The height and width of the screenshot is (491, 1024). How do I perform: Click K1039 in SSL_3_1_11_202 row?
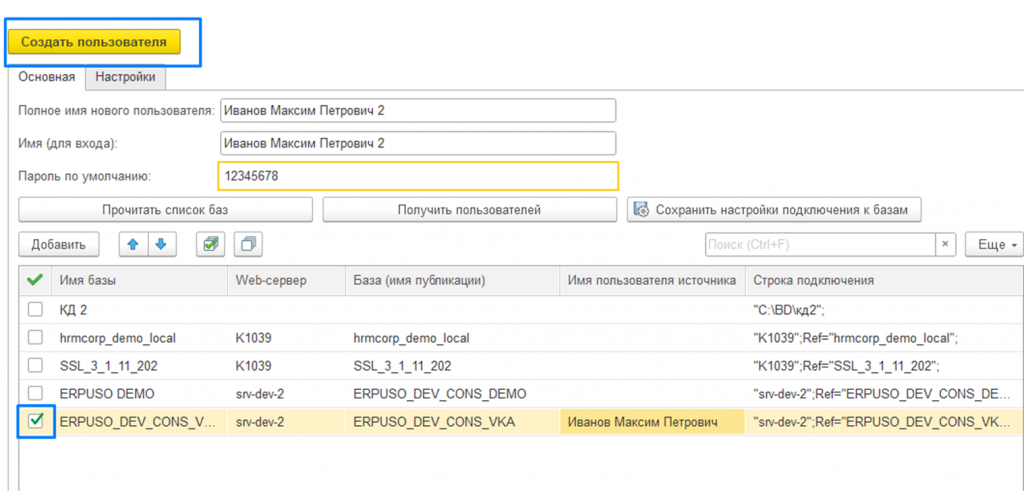coord(286,366)
